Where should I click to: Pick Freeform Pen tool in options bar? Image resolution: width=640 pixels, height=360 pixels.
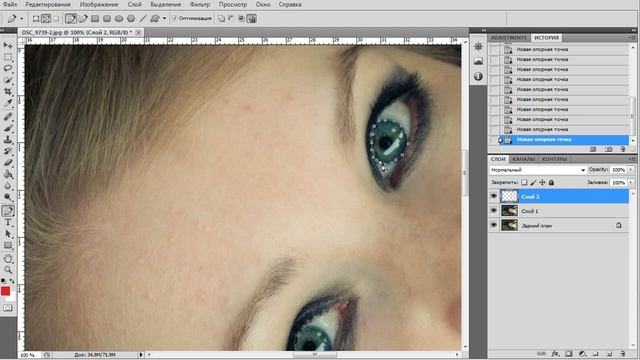pyautogui.click(x=83, y=18)
